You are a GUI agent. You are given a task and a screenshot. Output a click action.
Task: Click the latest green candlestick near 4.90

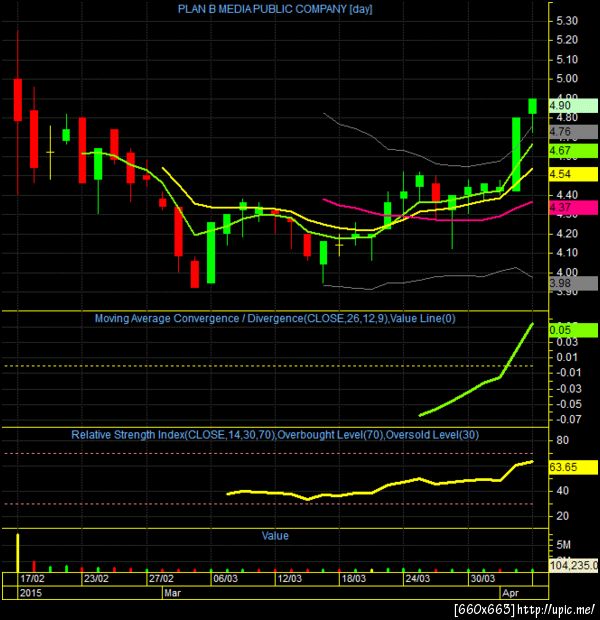pyautogui.click(x=532, y=106)
